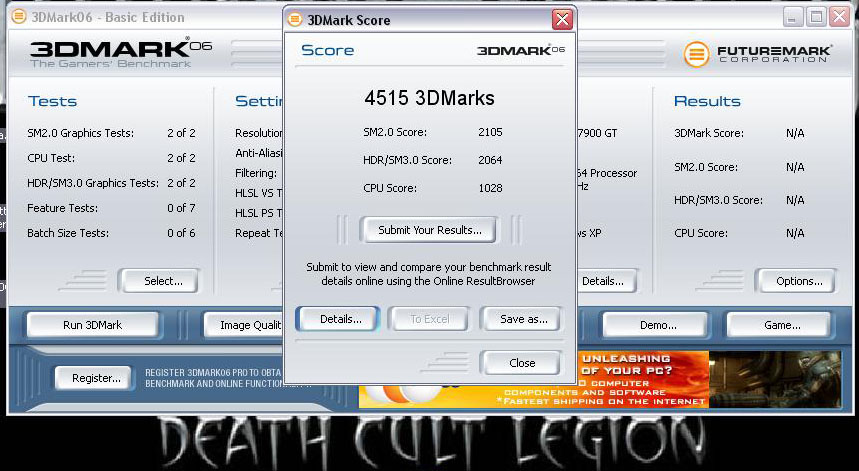Viewport: 859px width, 471px height.
Task: Click the advertisement banner image
Action: (x=600, y=380)
